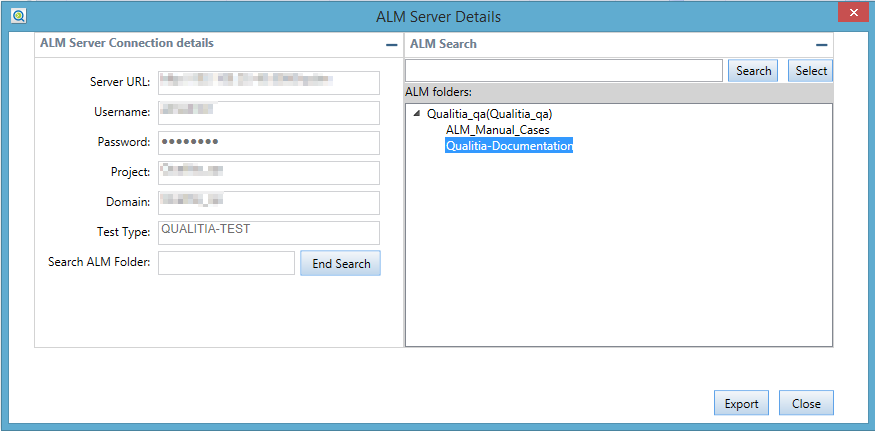The height and width of the screenshot is (431, 875).
Task: Focus the Domain input box
Action: [x=269, y=202]
